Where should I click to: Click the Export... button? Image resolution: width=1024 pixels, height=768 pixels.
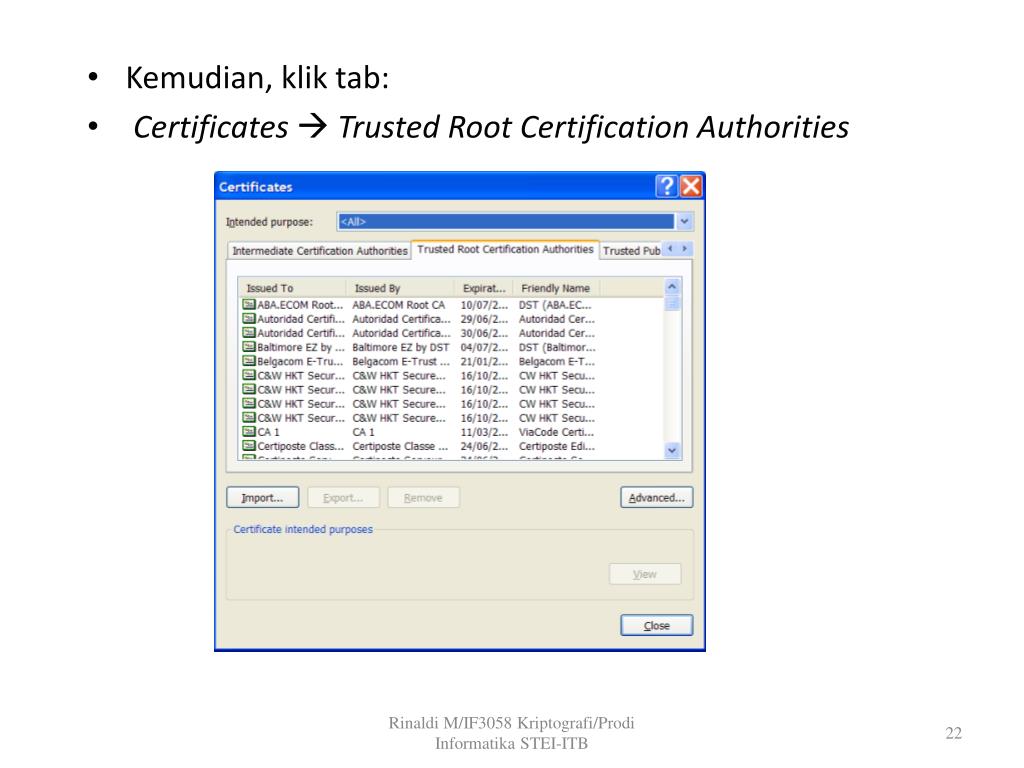click(x=344, y=498)
